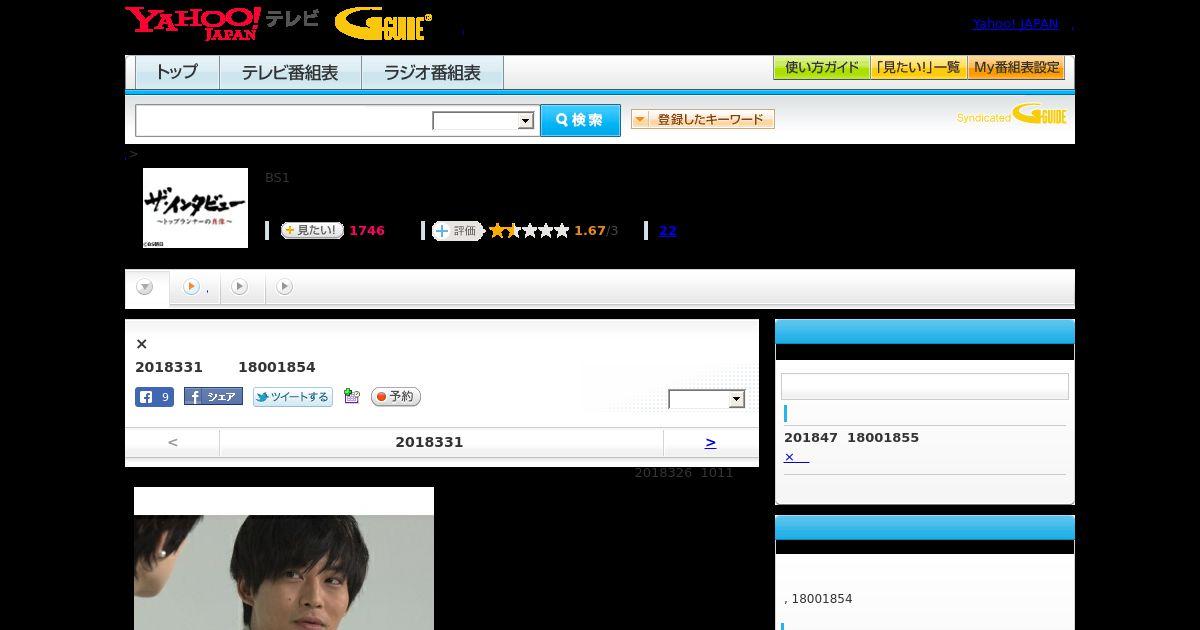Go to next date with > link
1200x630 pixels.
[710, 442]
